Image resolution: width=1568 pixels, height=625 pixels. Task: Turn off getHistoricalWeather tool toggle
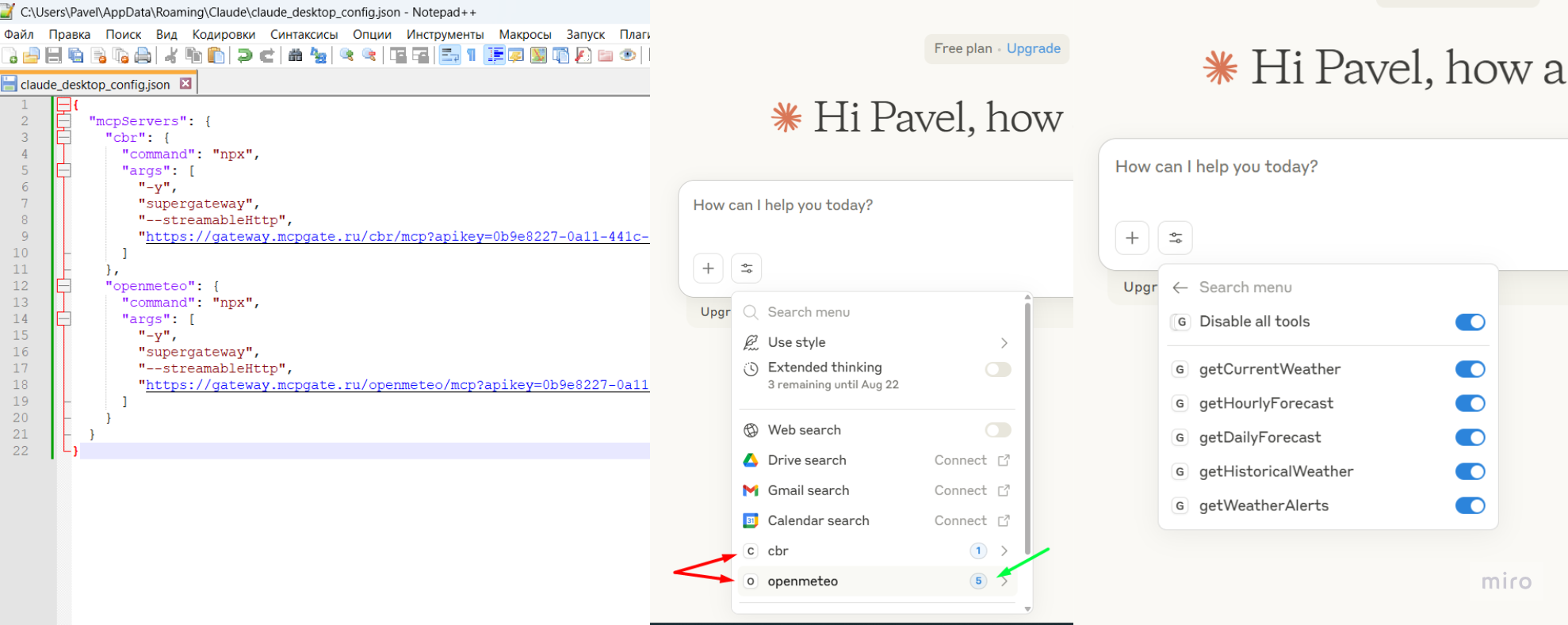[x=1470, y=471]
